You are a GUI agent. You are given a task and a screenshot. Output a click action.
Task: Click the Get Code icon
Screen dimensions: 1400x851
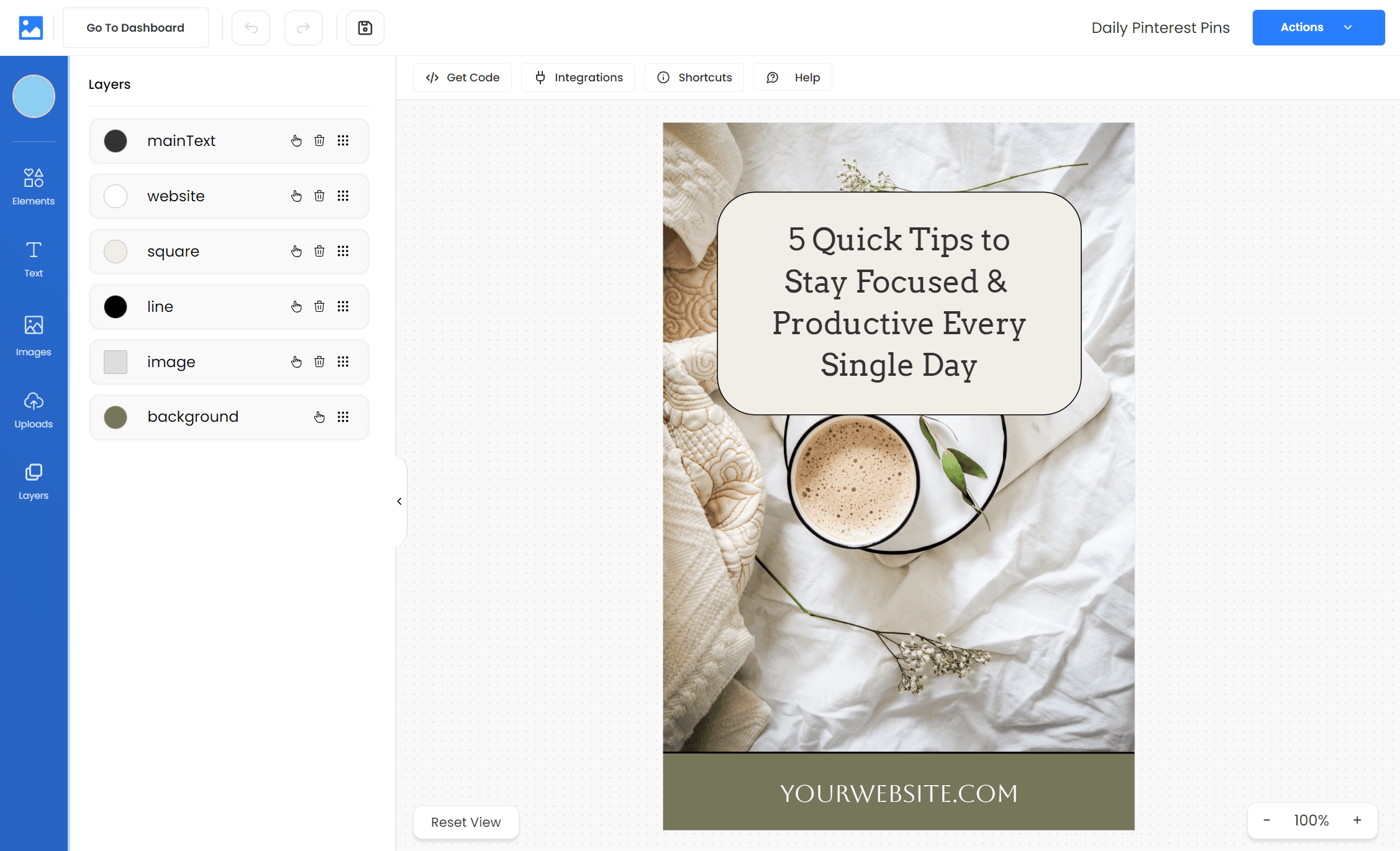[x=433, y=77]
